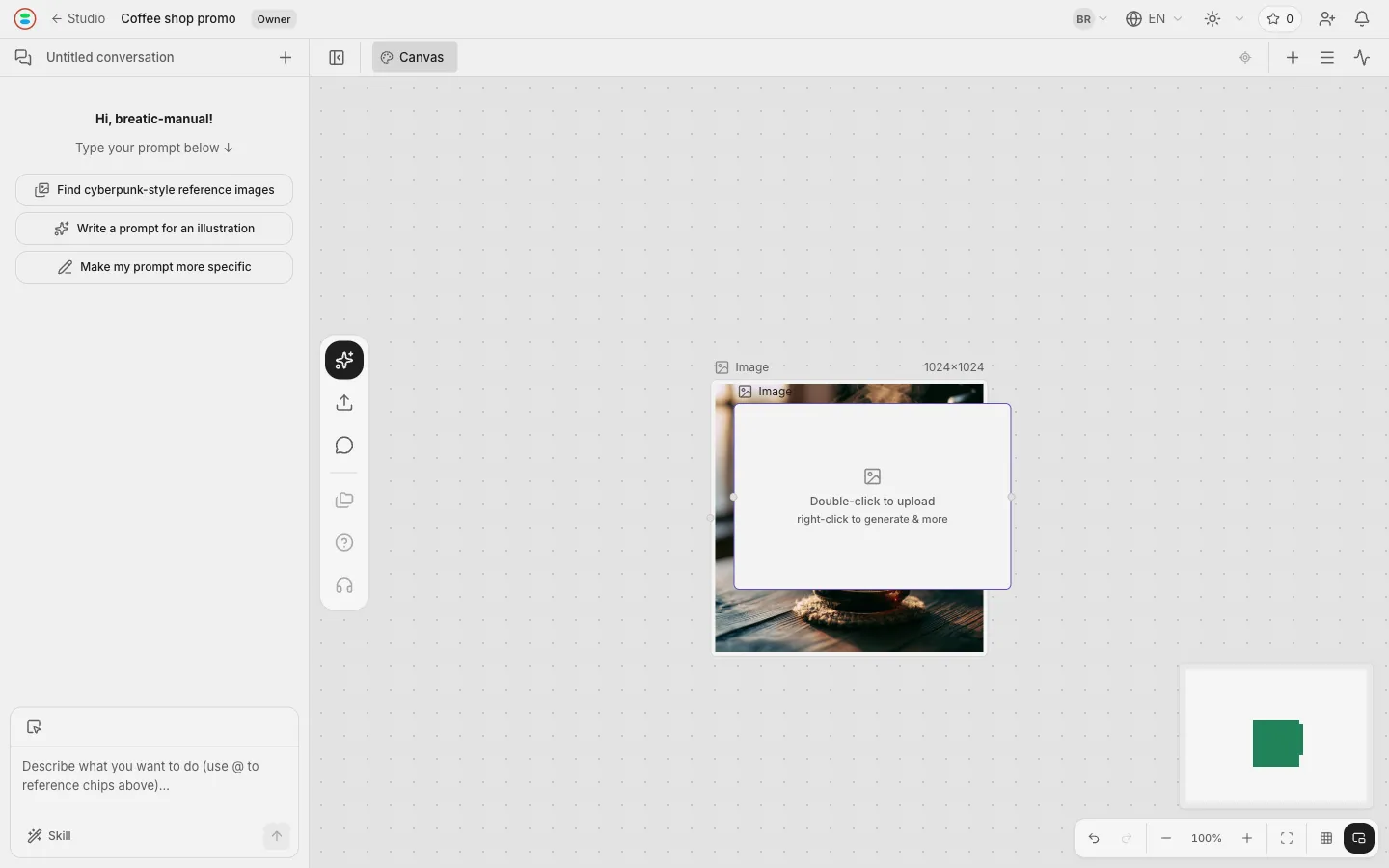1389x868 pixels.
Task: Open the headset support icon
Action: click(x=344, y=585)
